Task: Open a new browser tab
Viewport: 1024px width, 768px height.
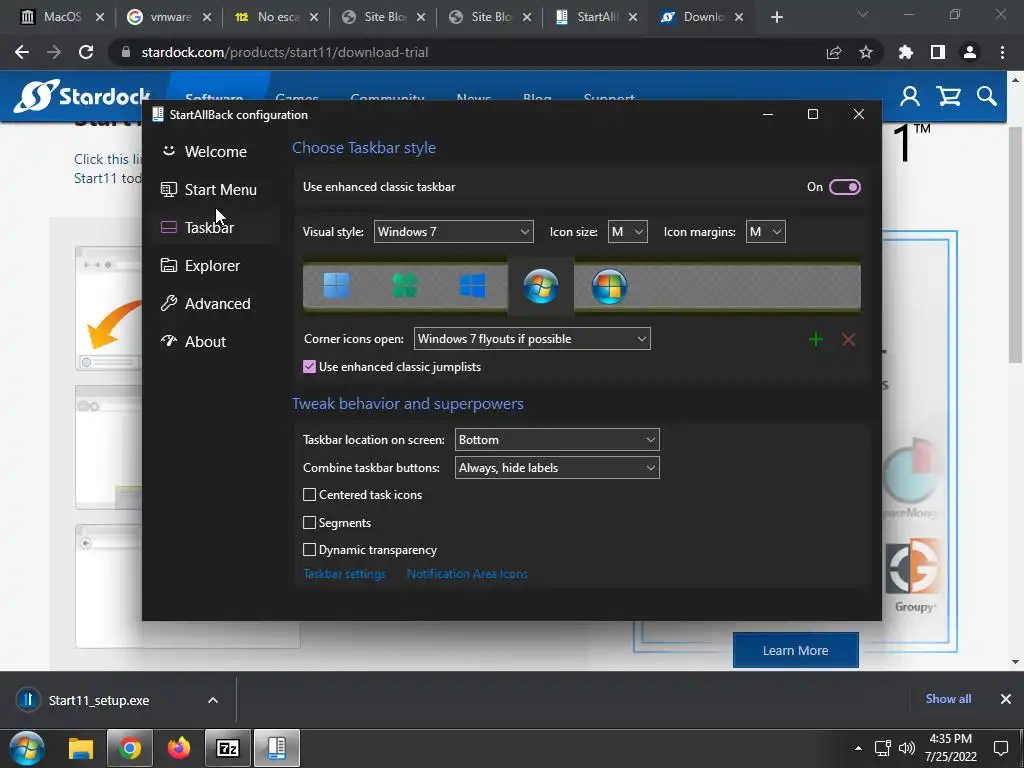Action: tap(776, 17)
